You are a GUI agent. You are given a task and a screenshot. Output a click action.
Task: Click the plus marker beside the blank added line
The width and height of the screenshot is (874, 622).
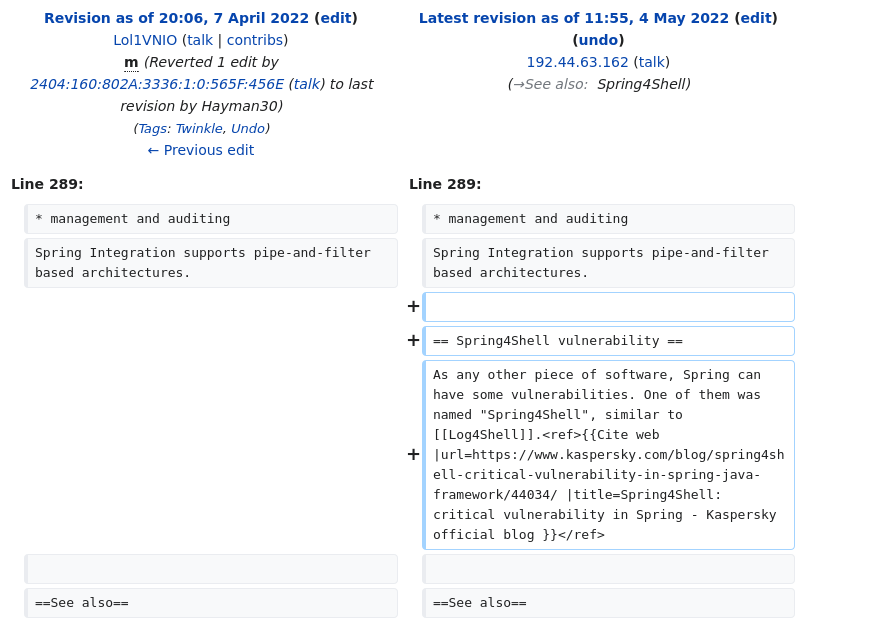click(x=413, y=307)
